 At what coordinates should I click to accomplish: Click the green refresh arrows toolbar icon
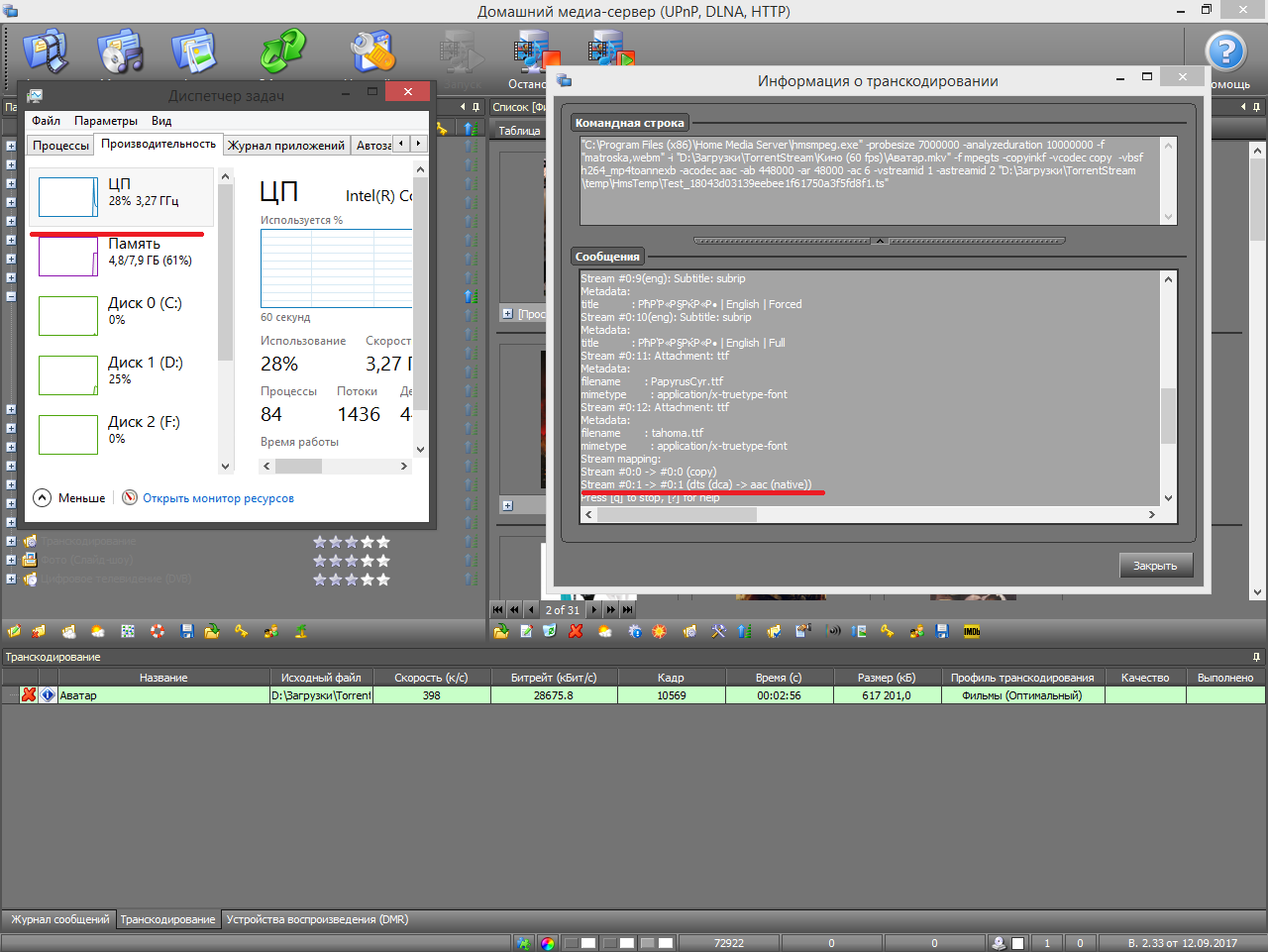pos(283,50)
